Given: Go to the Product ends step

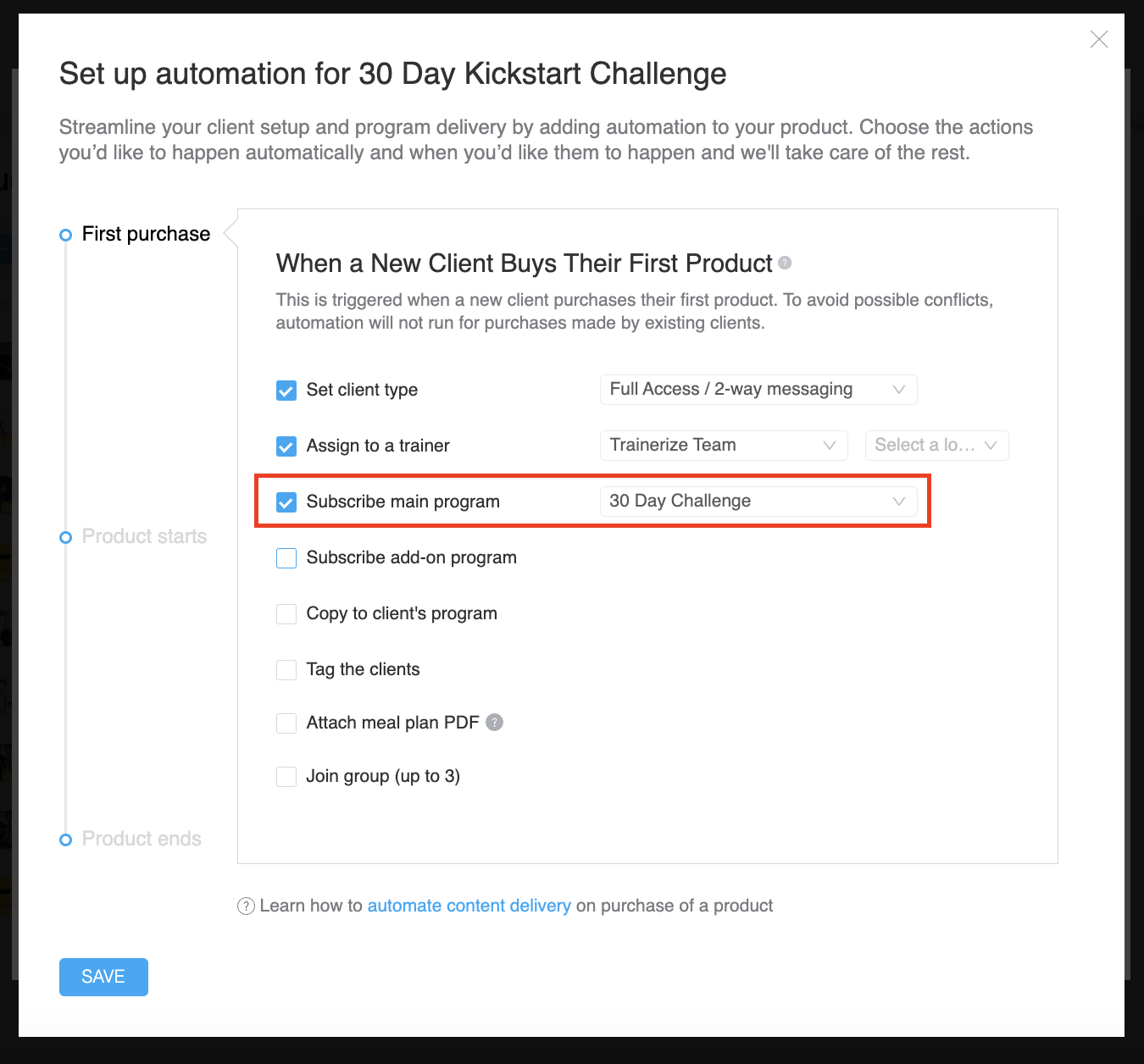Looking at the screenshot, I should (x=142, y=840).
